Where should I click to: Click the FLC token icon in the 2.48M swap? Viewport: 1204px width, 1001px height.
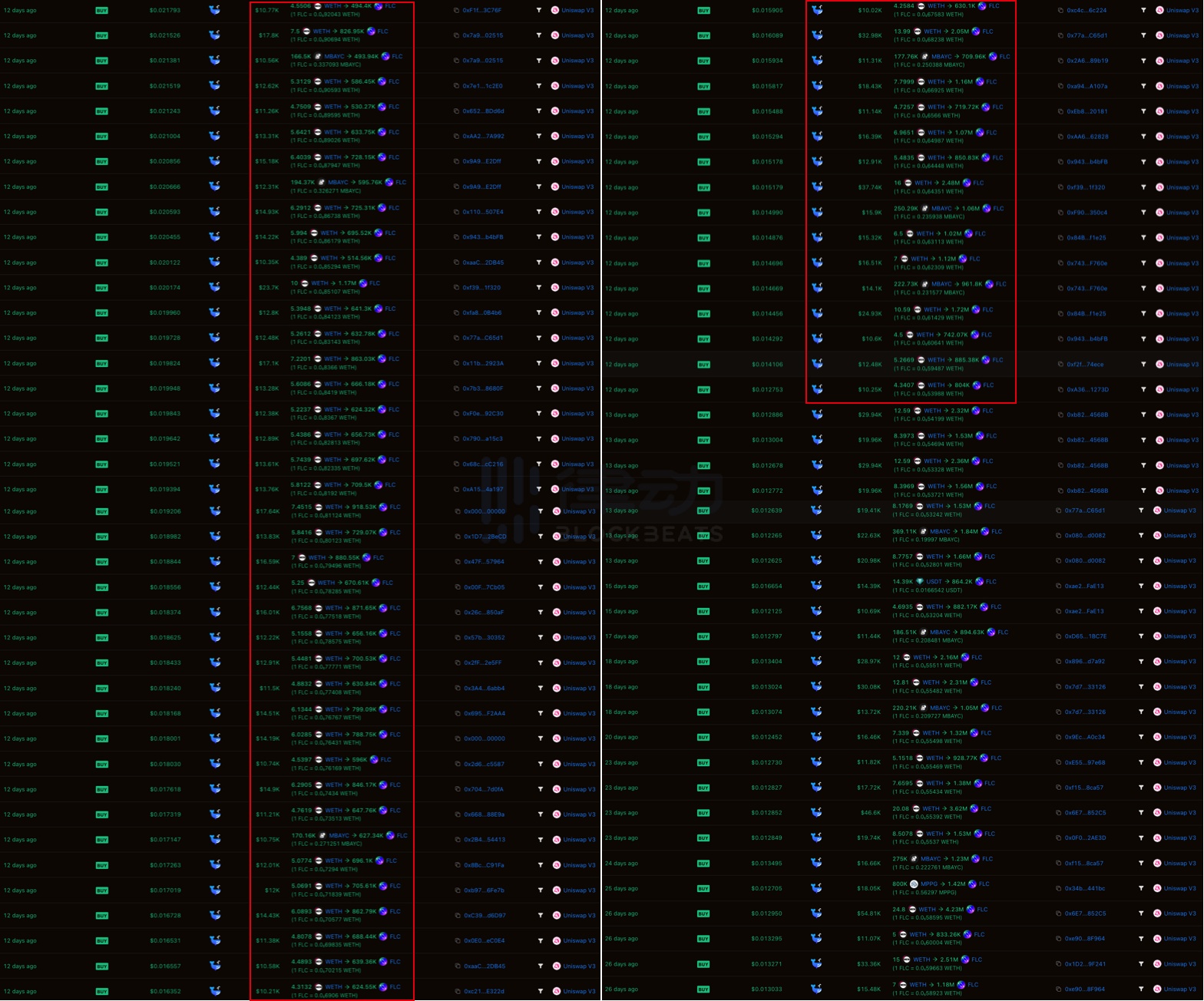967,183
